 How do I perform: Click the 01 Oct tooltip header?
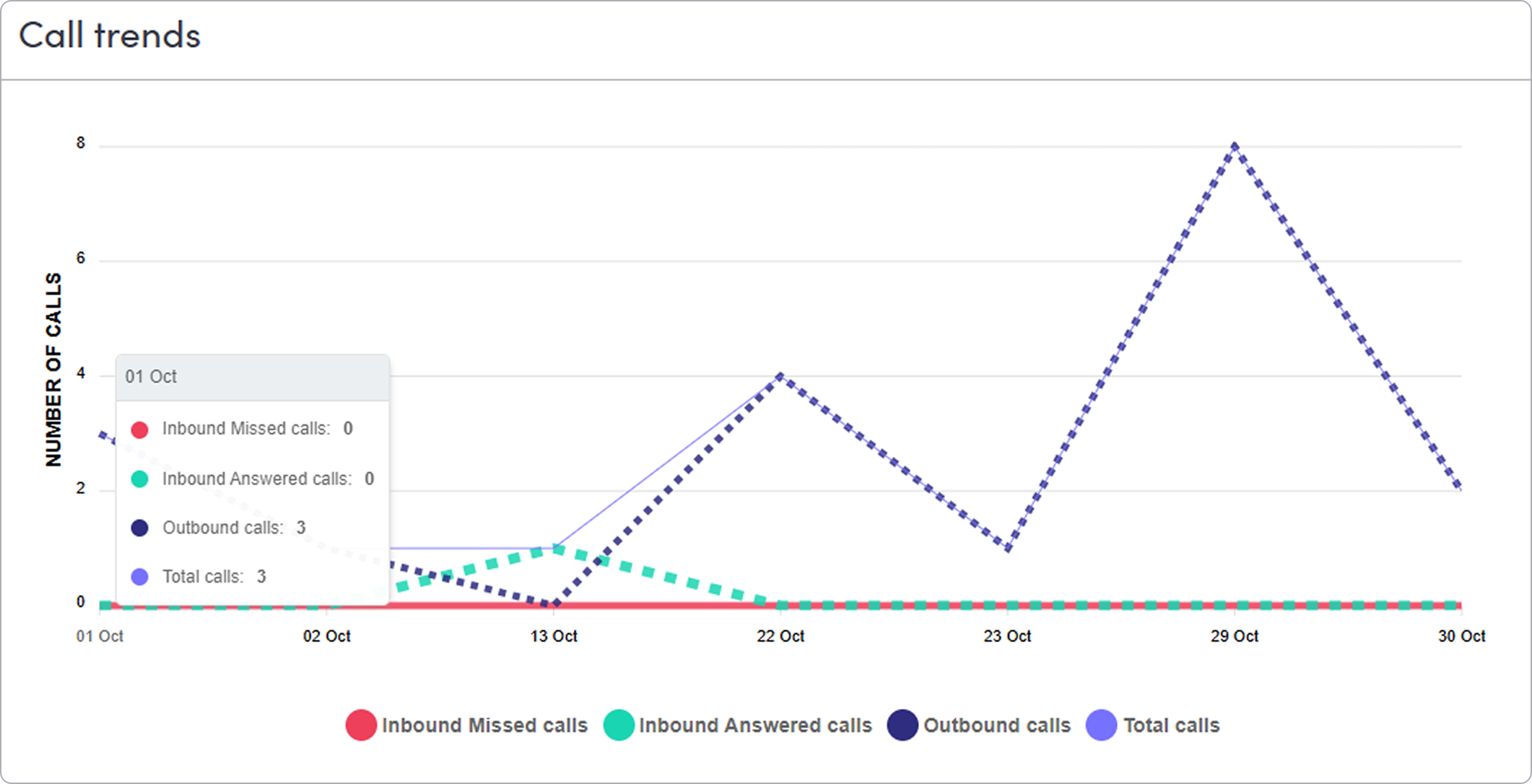click(252, 377)
